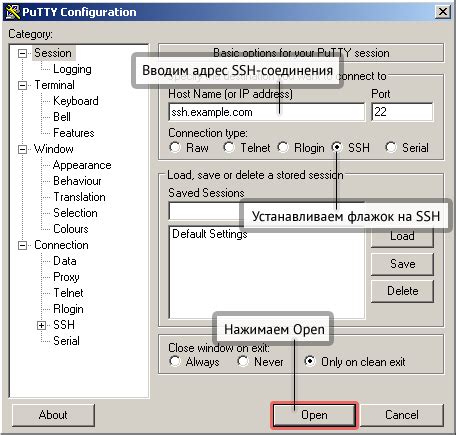Expand the SSH tree node

click(x=41, y=325)
